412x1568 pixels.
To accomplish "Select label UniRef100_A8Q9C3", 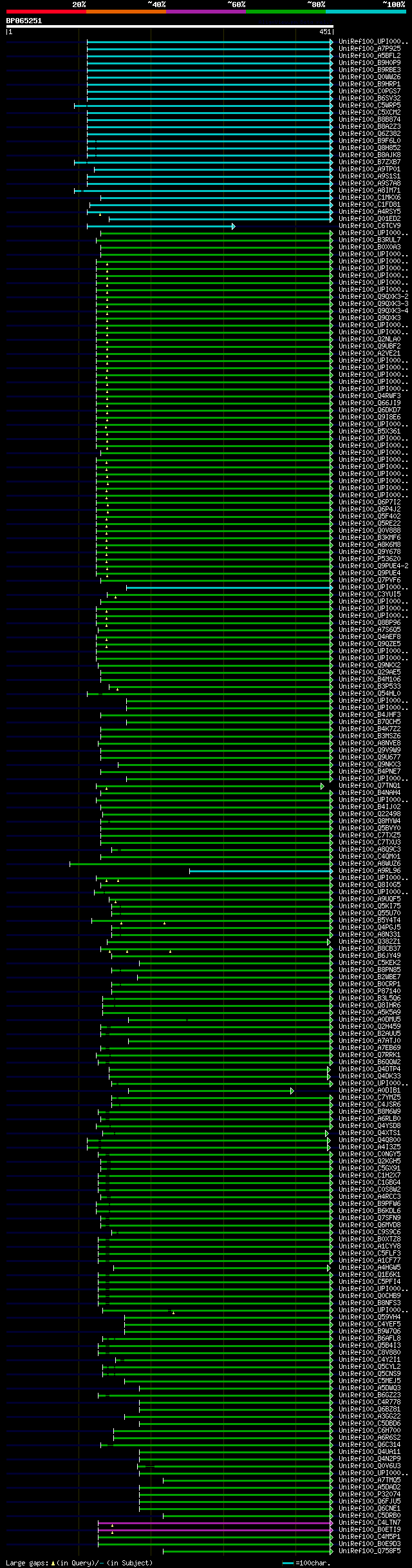I will click(x=370, y=850).
